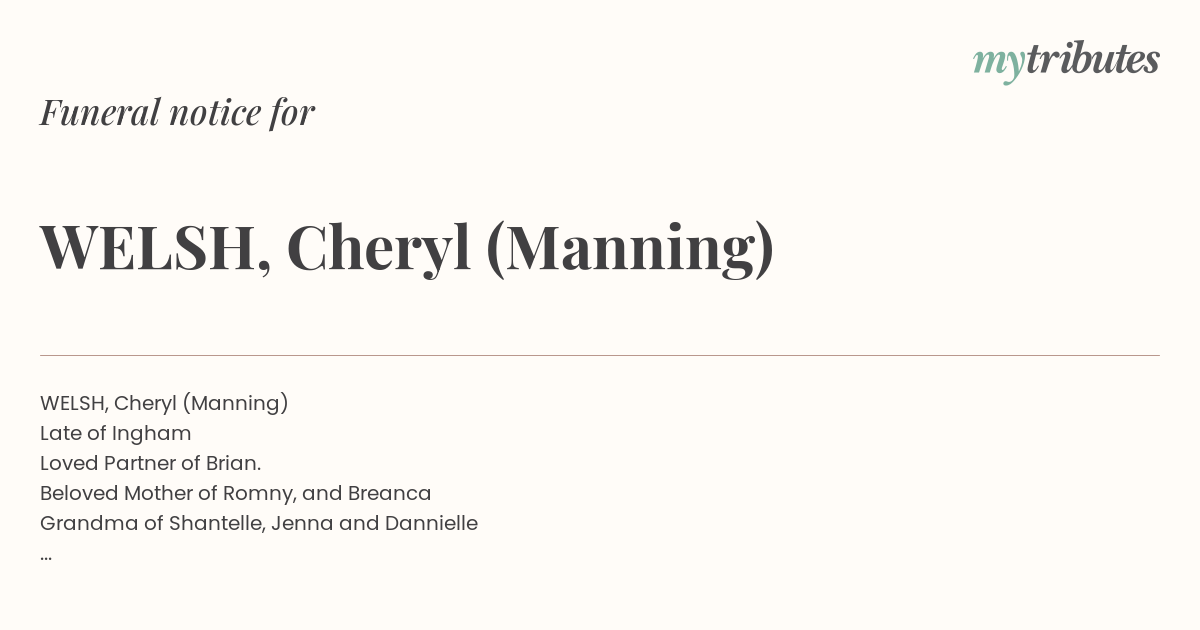Click the mytributes logo
Image resolution: width=1200 pixels, height=630 pixels.
[1066, 61]
